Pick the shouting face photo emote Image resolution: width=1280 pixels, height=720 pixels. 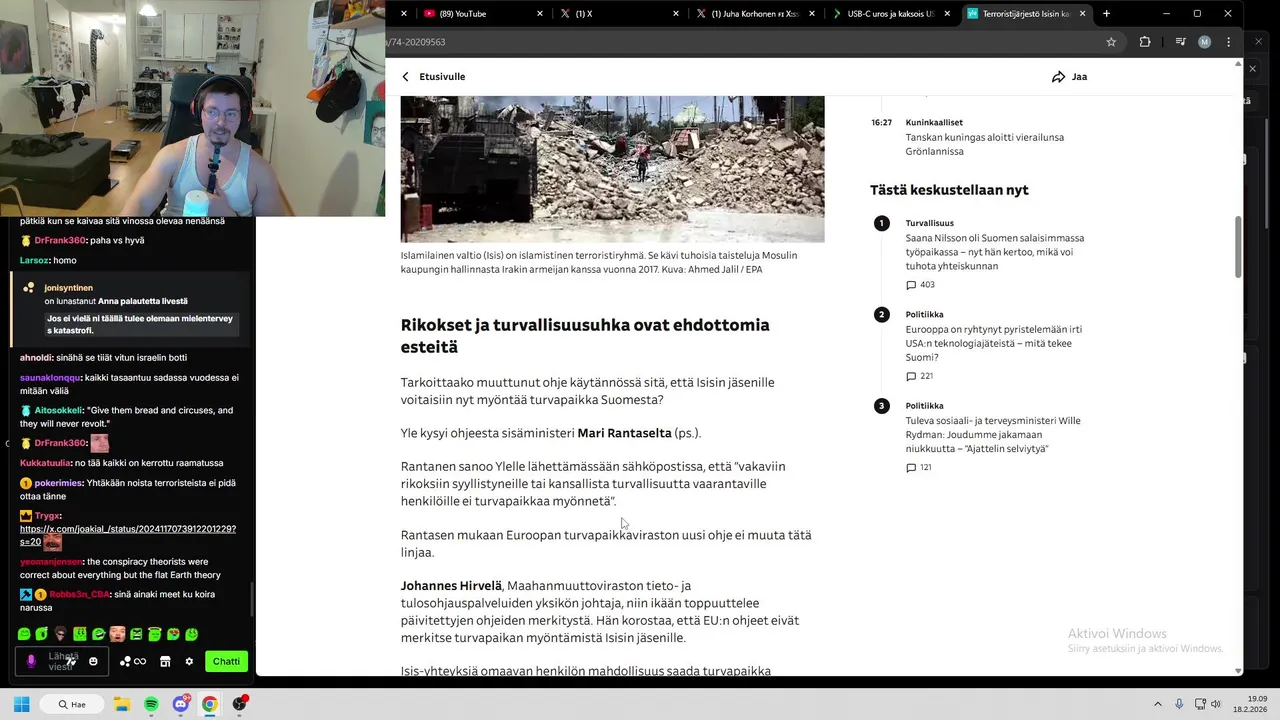pos(117,634)
